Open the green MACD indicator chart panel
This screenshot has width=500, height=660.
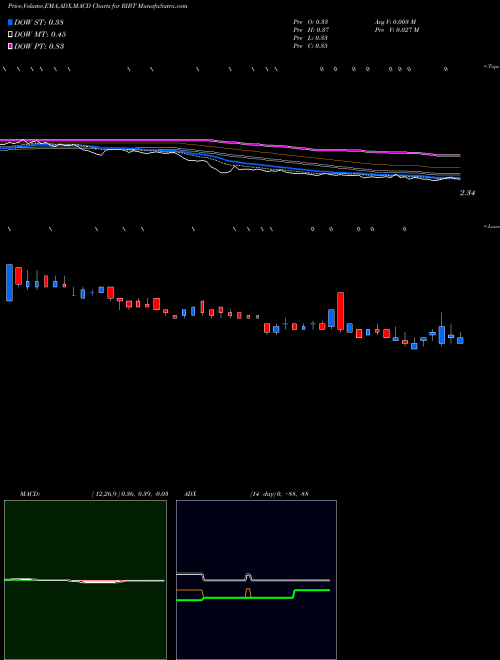[85, 580]
